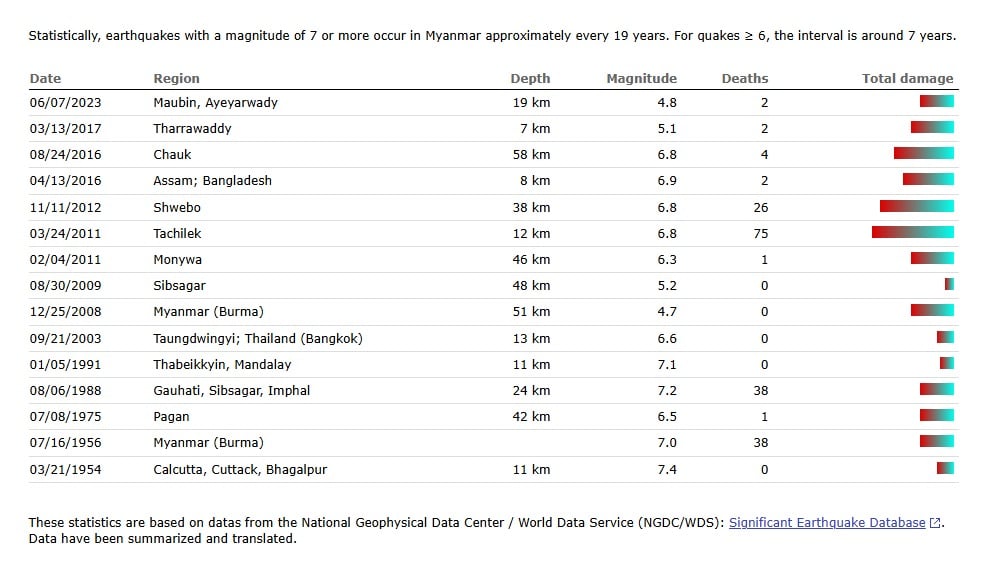Image resolution: width=986 pixels, height=572 pixels.
Task: Select the region Gauhati, Sibsagar, Imphal
Action: click(x=231, y=390)
